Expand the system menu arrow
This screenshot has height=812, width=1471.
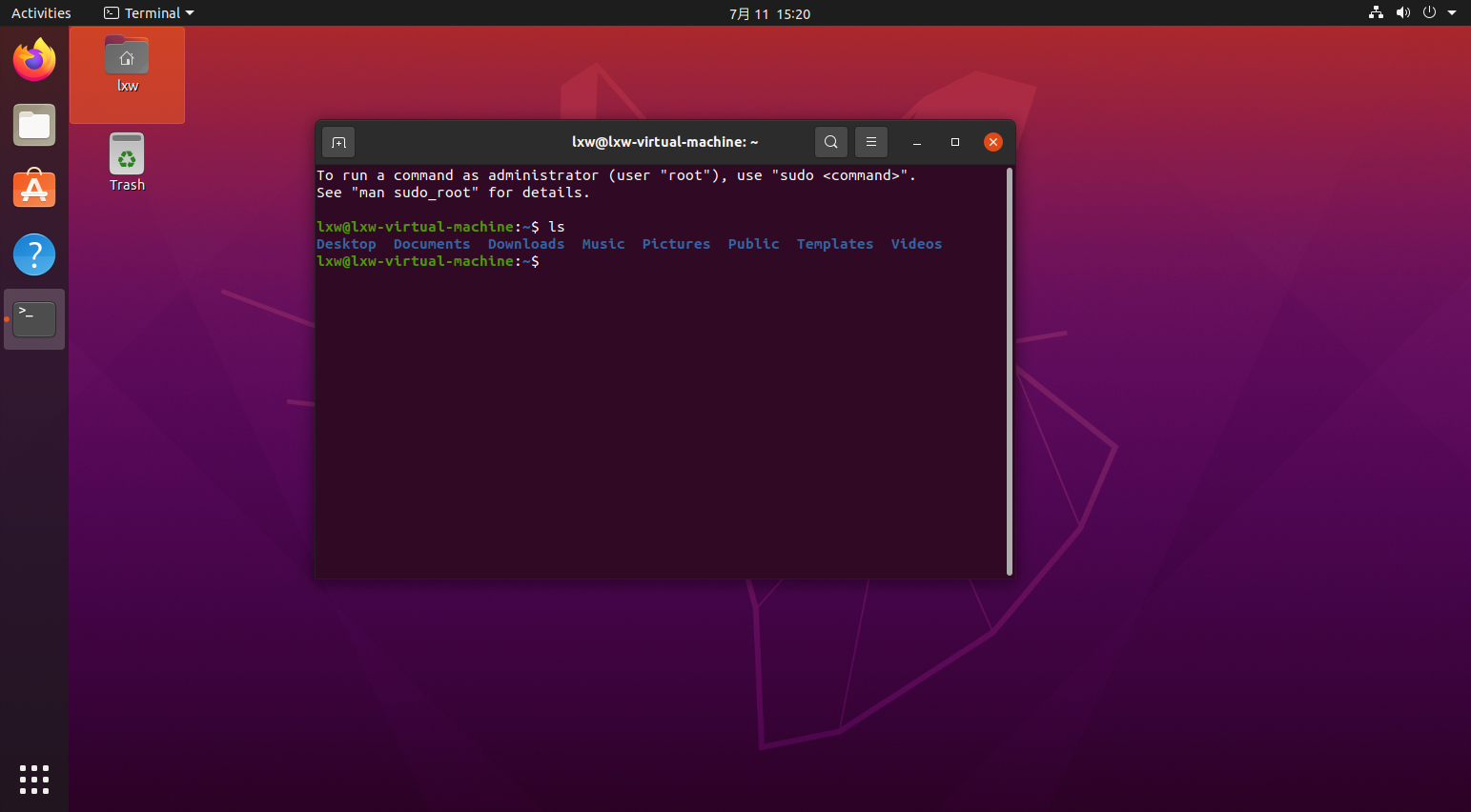click(x=1452, y=13)
